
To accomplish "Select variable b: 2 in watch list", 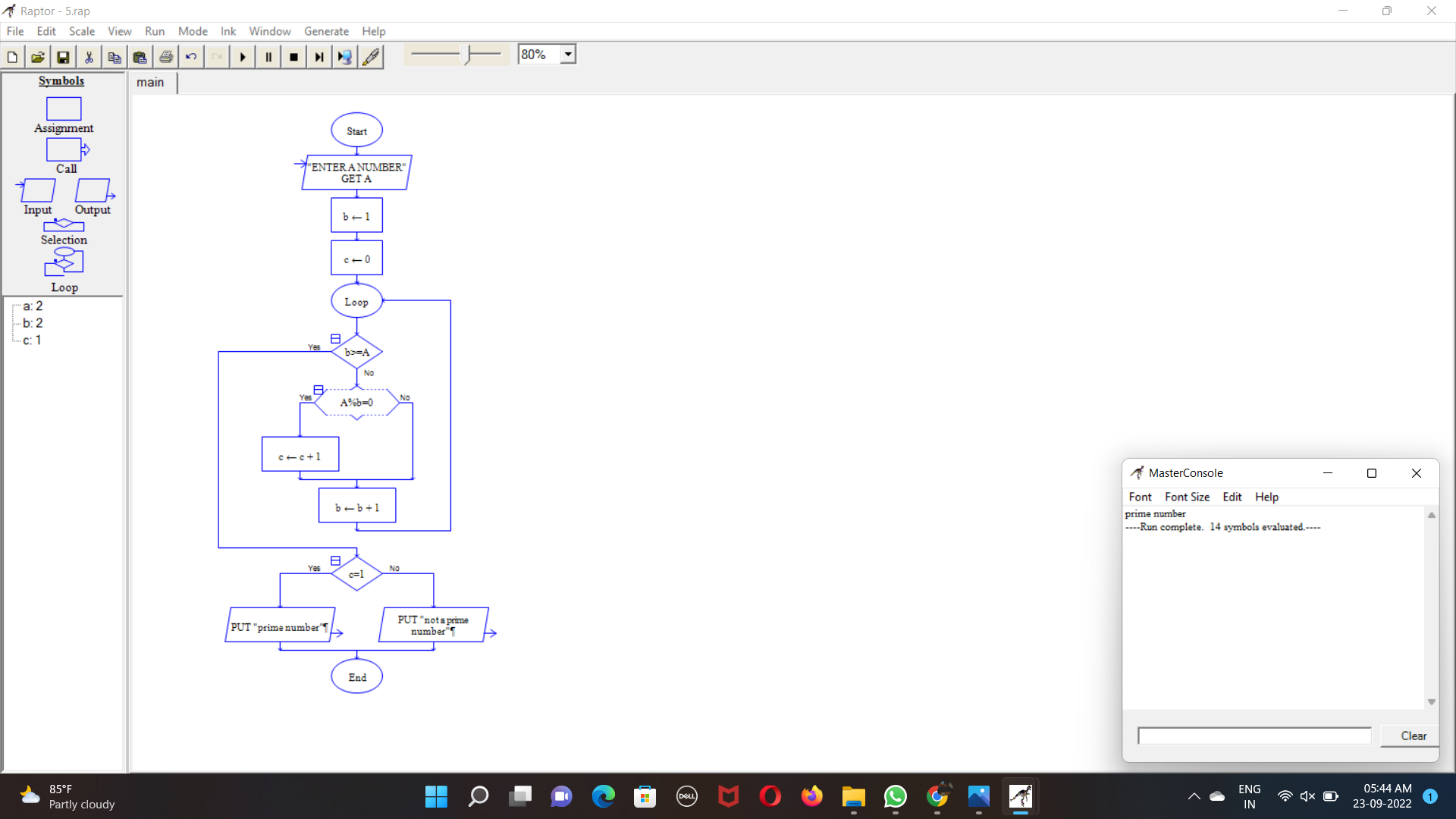I will (33, 323).
